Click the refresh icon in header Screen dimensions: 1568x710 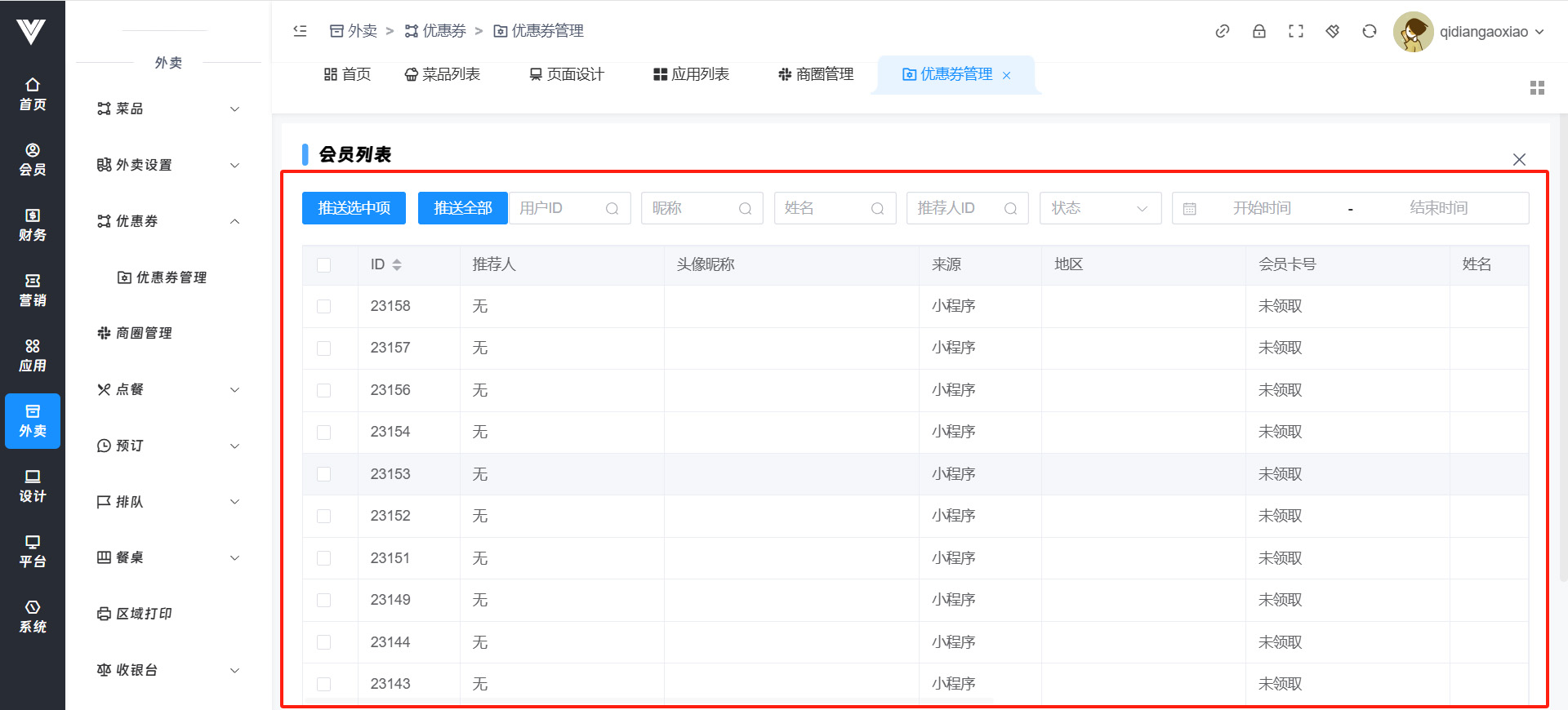tap(1369, 31)
